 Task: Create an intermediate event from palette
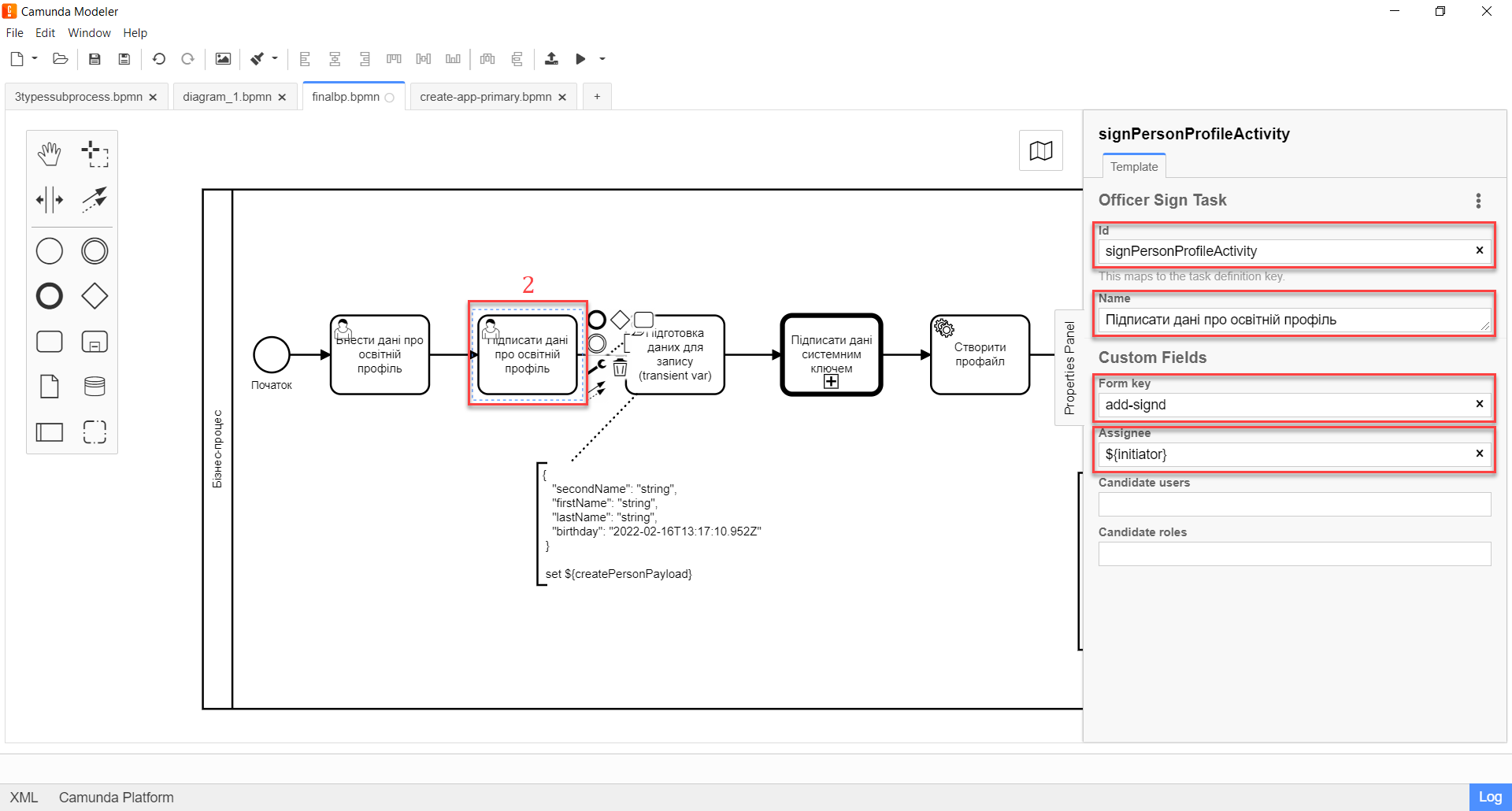click(x=94, y=251)
